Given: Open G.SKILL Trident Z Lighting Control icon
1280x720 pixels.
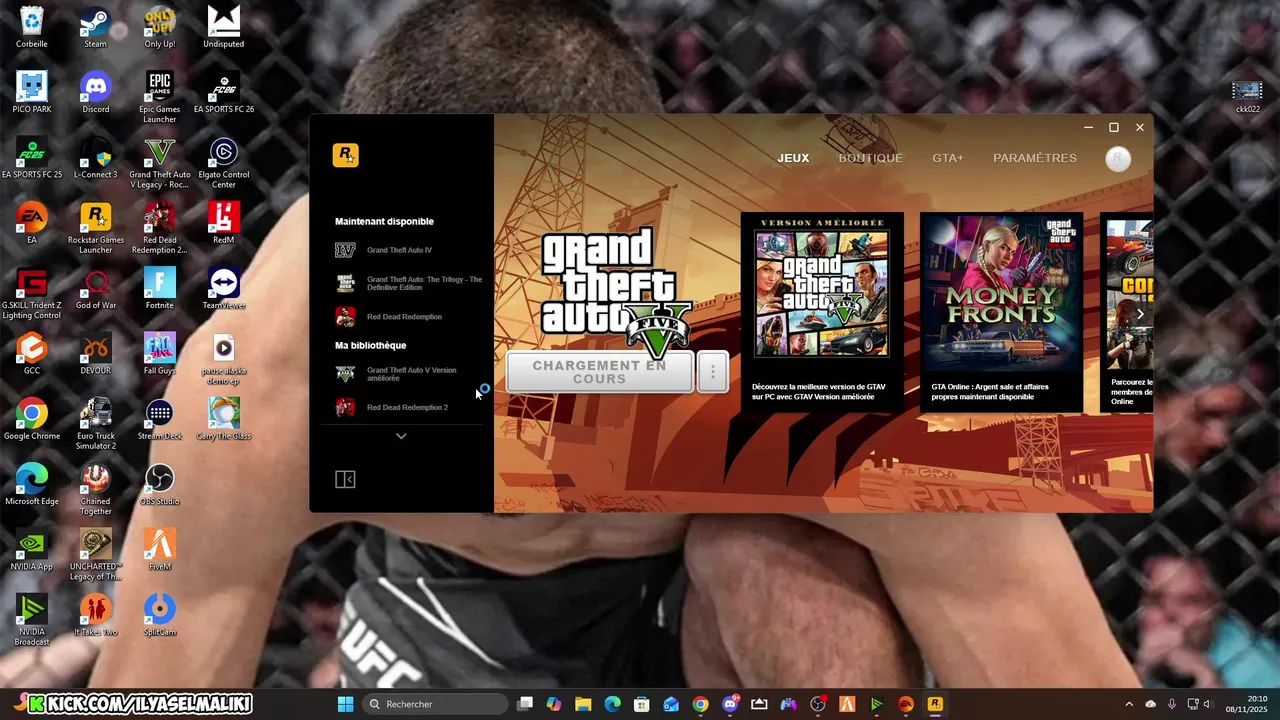Looking at the screenshot, I should pyautogui.click(x=32, y=293).
